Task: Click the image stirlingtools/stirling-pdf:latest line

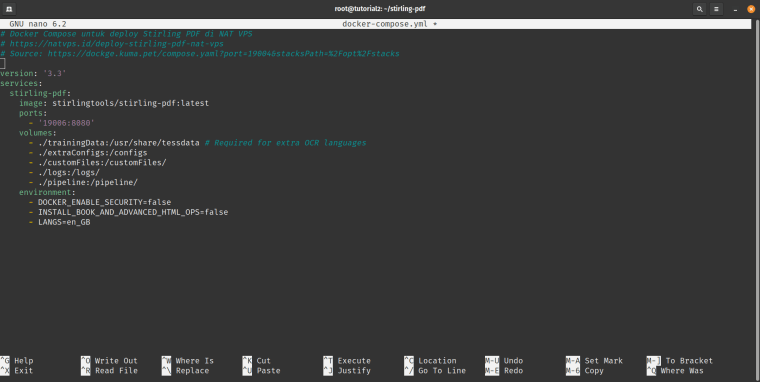Action: click(114, 103)
